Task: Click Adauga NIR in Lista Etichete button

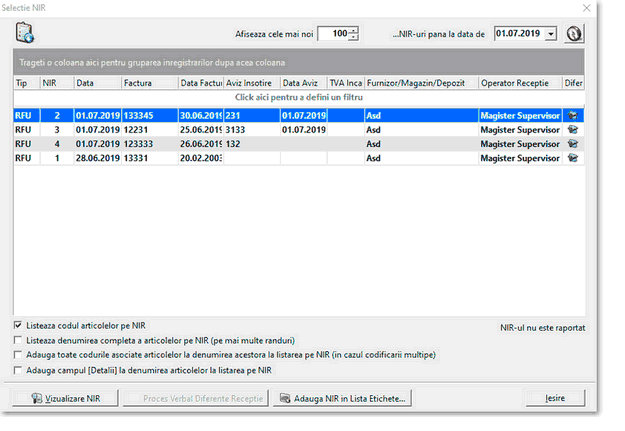Action: 342,398
